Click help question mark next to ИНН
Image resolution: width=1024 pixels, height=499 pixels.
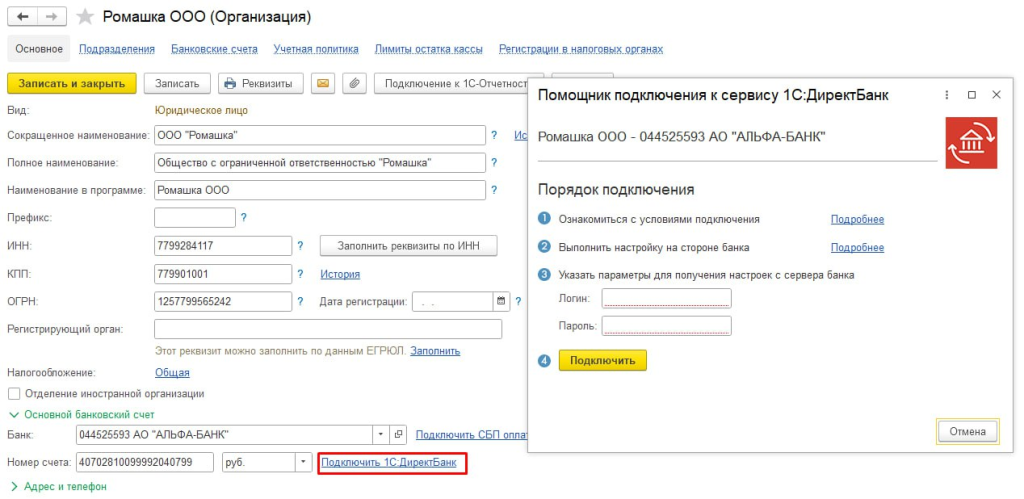pos(300,246)
